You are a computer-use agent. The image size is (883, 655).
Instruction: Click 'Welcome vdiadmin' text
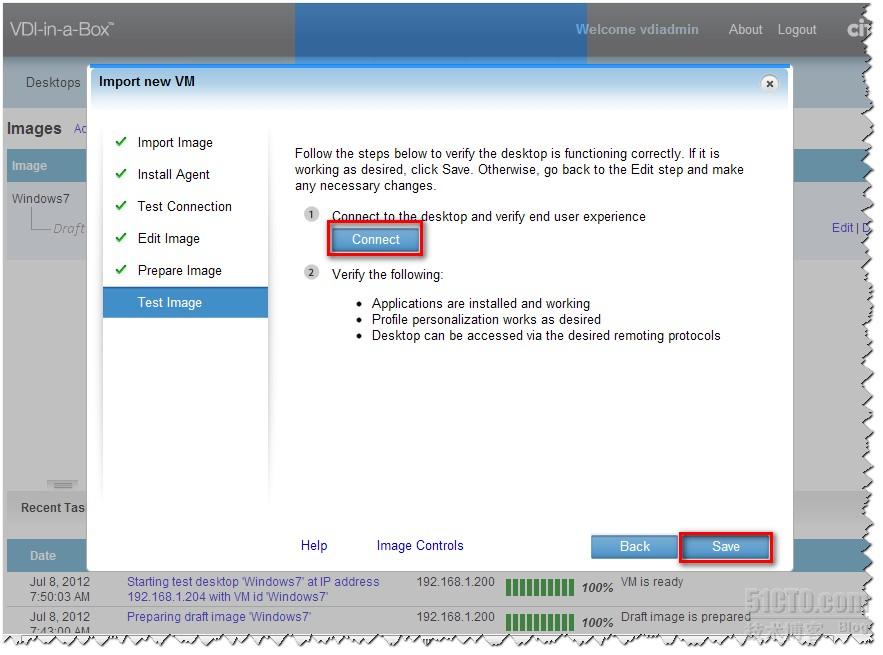(x=636, y=29)
